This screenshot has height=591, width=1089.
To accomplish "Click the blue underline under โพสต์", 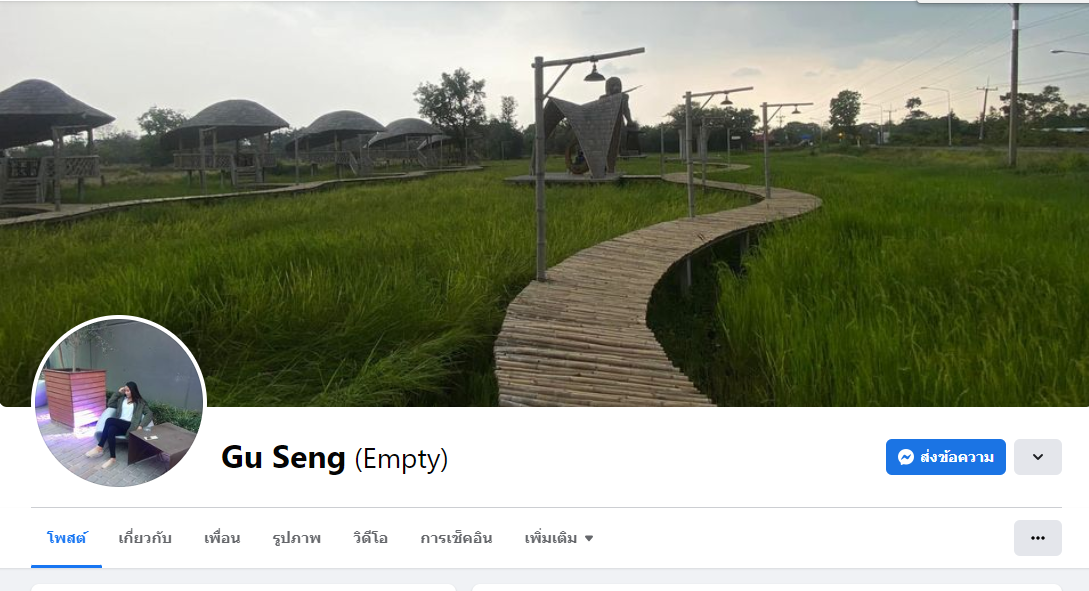I will click(67, 566).
